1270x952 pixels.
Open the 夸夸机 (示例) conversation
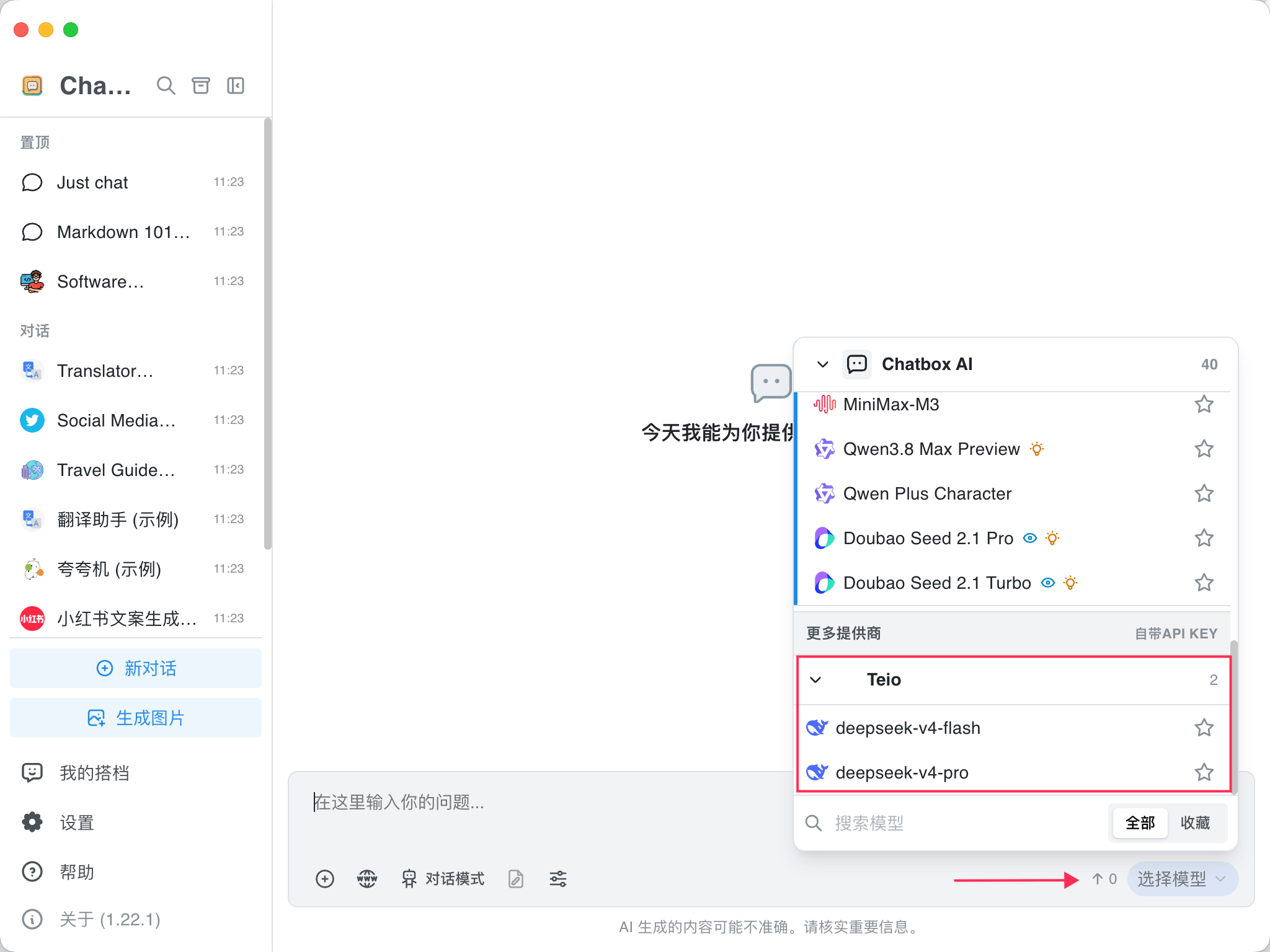tap(133, 569)
